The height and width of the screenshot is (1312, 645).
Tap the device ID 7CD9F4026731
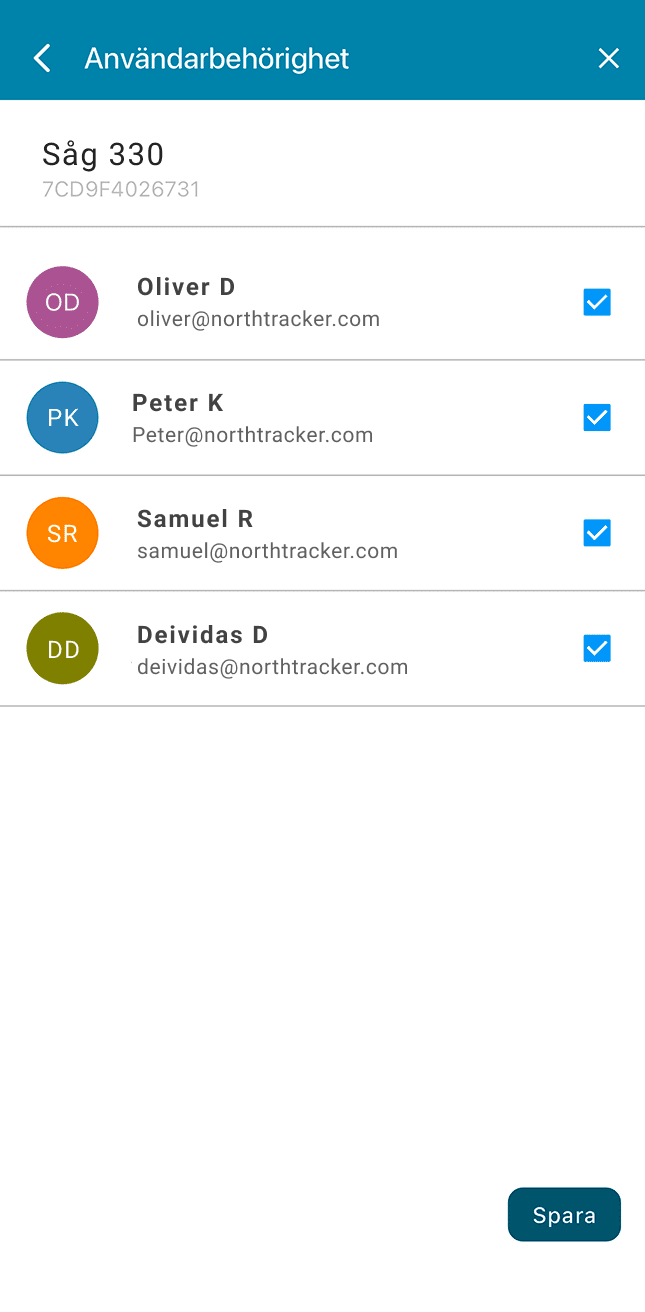[x=121, y=189]
